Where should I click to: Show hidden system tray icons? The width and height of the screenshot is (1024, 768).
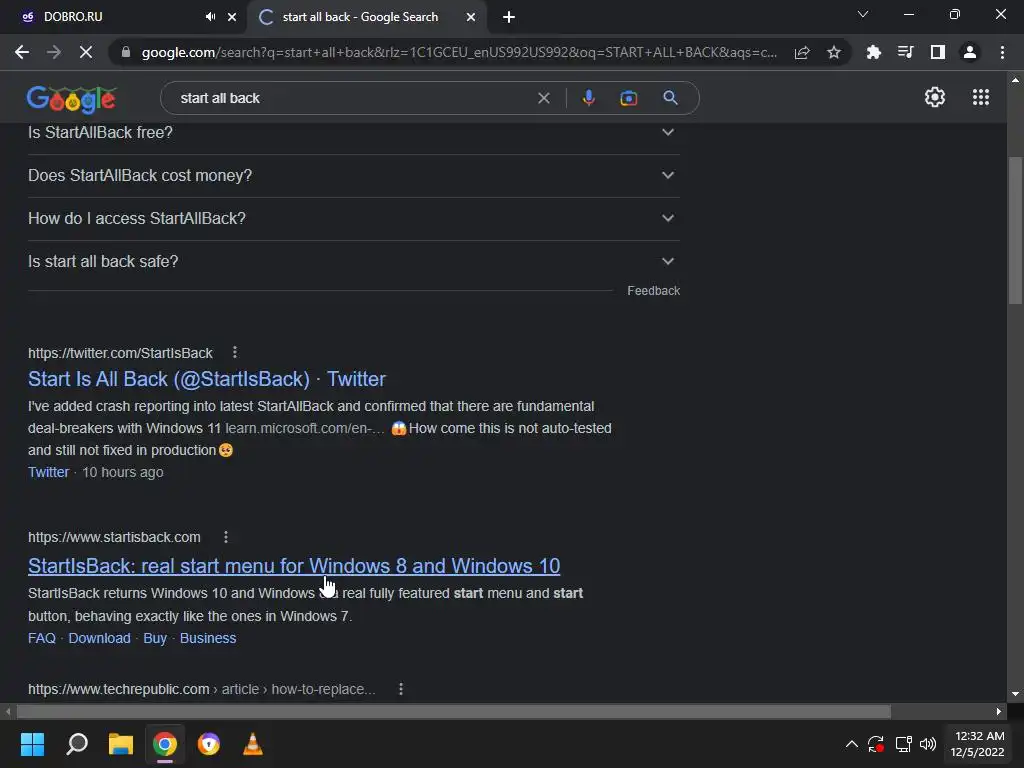point(852,744)
